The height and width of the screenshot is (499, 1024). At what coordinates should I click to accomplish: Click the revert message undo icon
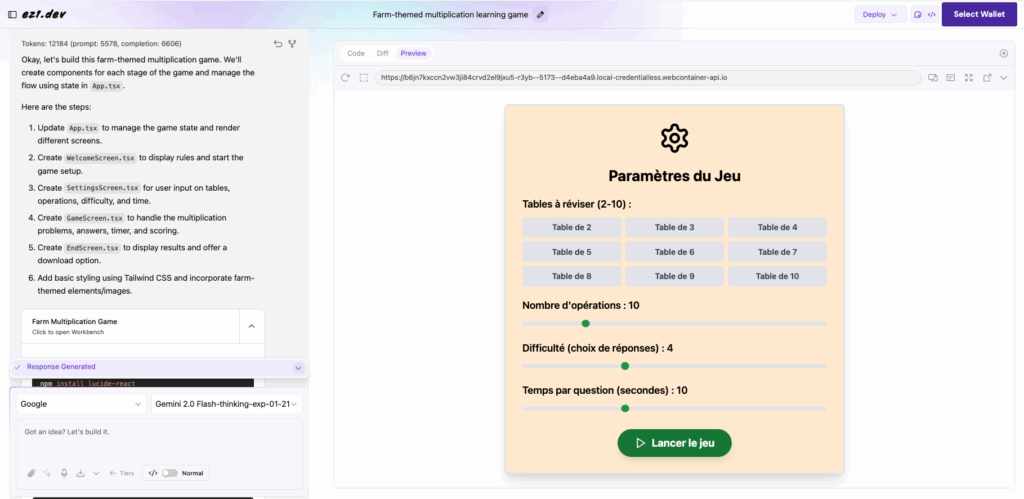tap(278, 44)
